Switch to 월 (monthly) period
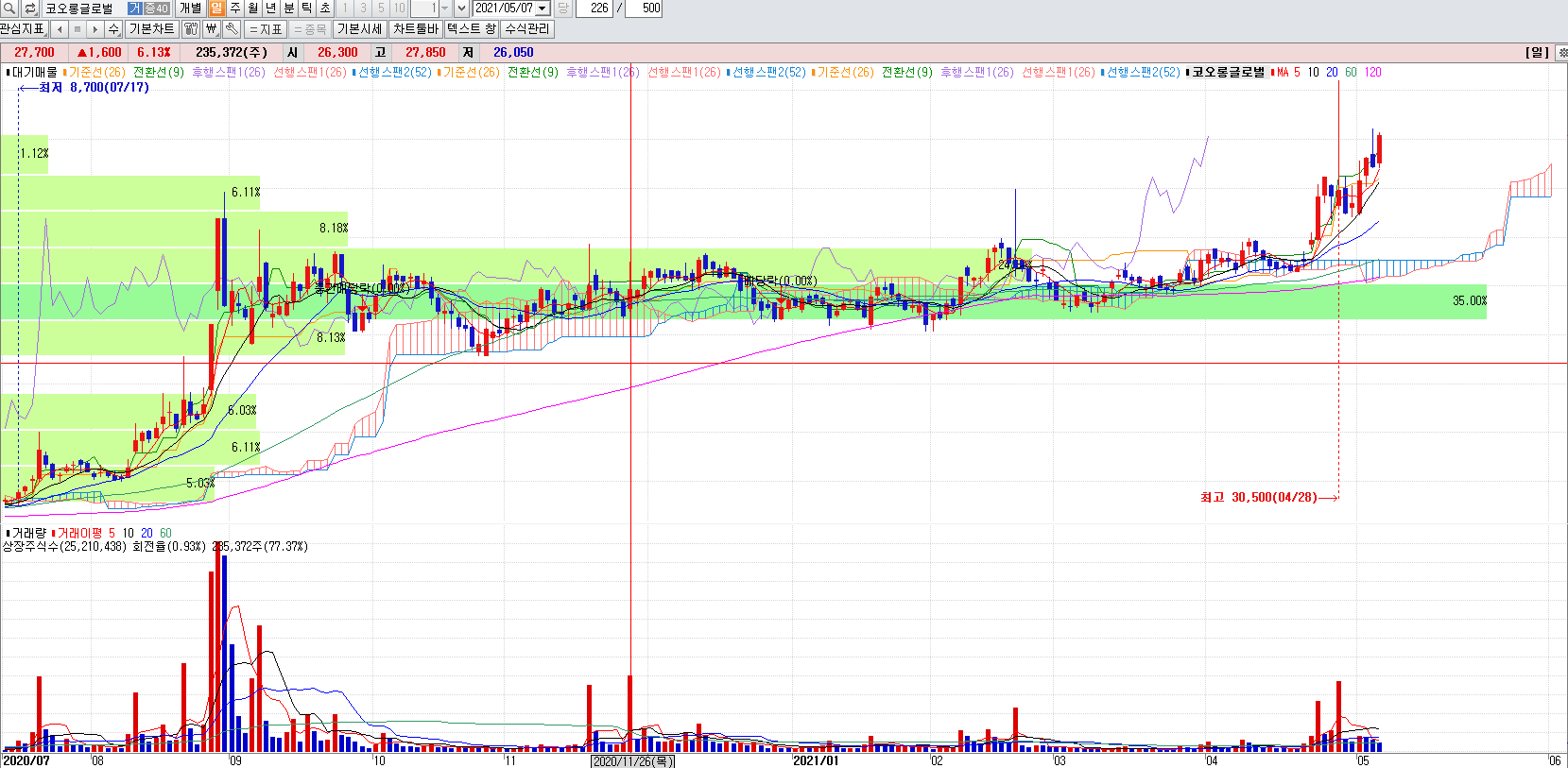The width and height of the screenshot is (1568, 768). tap(252, 9)
